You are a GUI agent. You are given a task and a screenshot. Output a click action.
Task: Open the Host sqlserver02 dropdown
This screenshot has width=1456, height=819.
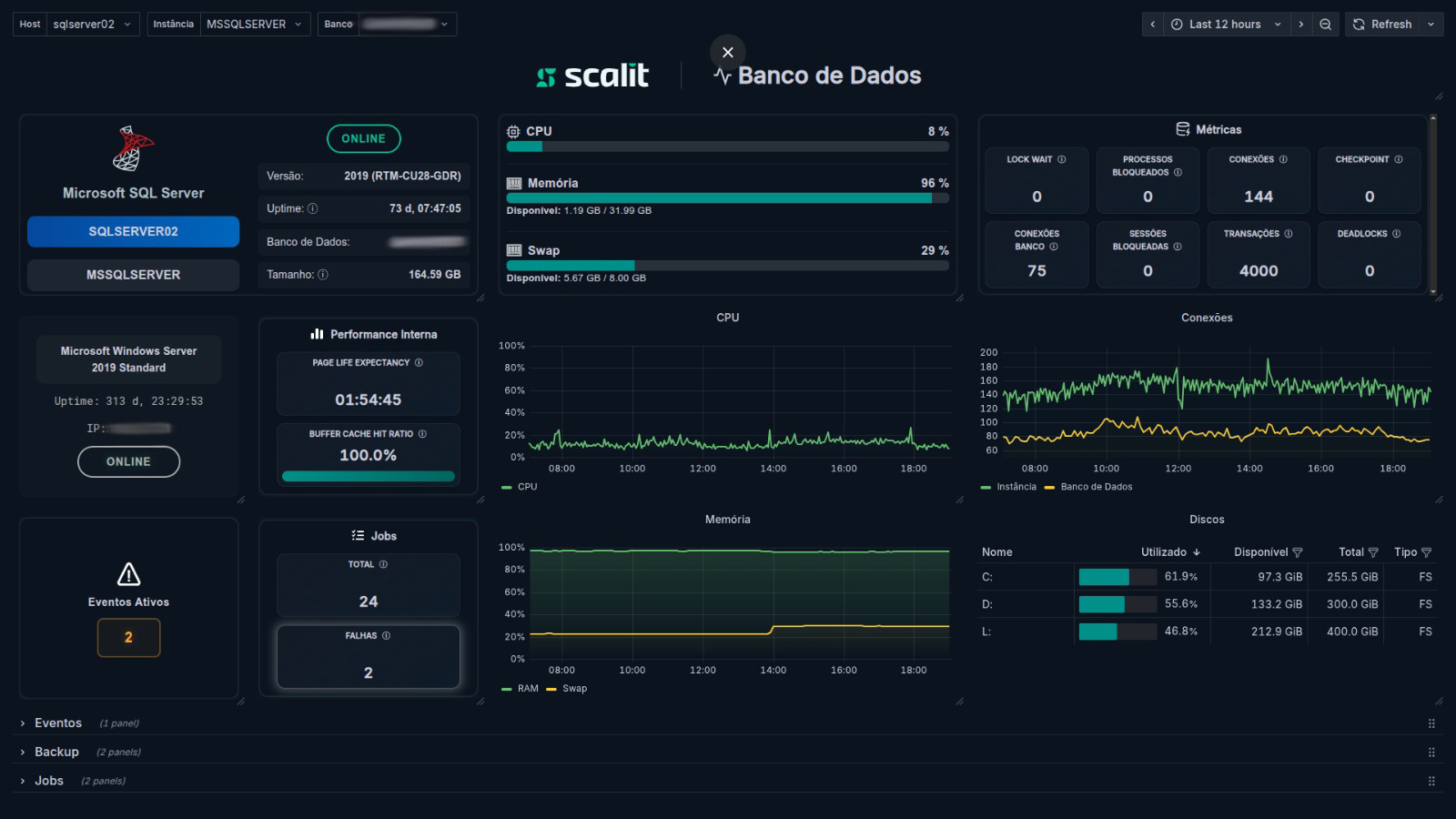tap(89, 25)
